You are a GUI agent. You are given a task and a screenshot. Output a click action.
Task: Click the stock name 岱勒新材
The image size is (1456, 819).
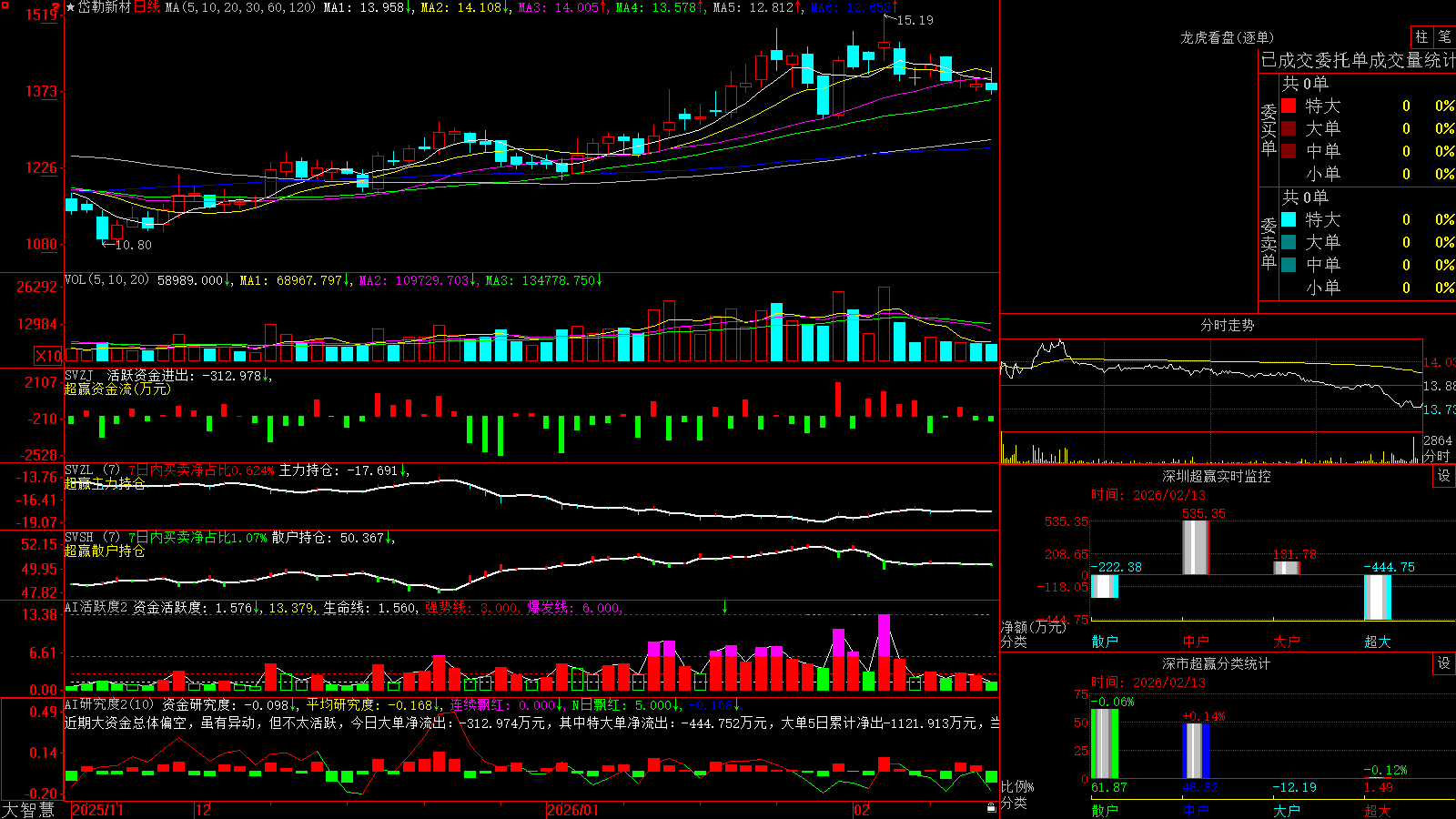pos(105,7)
